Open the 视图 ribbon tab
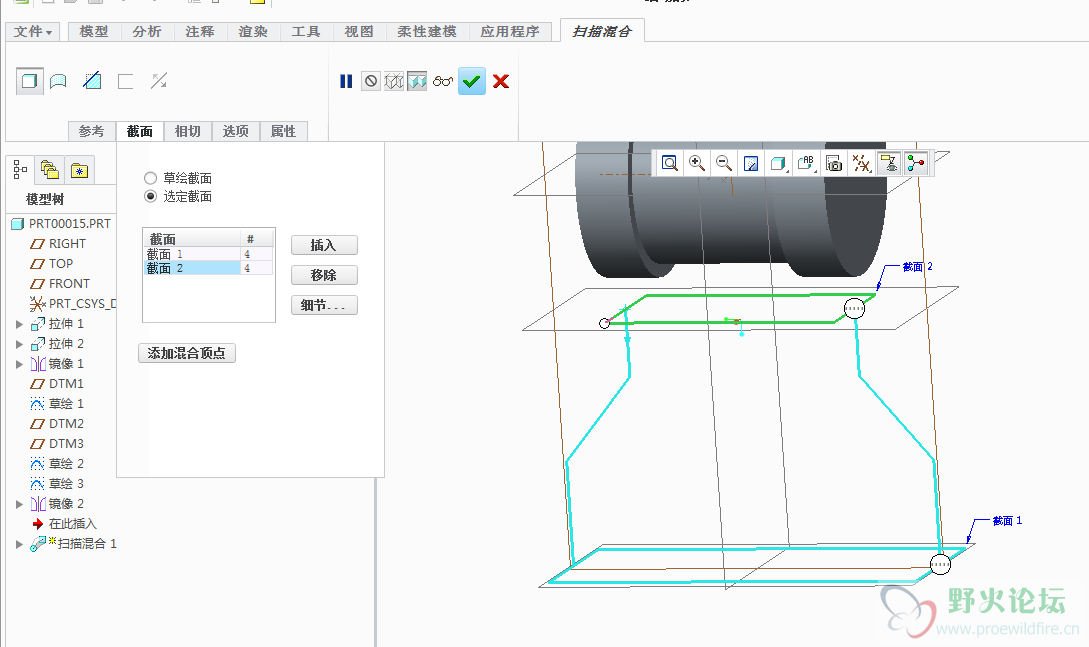 tap(358, 32)
